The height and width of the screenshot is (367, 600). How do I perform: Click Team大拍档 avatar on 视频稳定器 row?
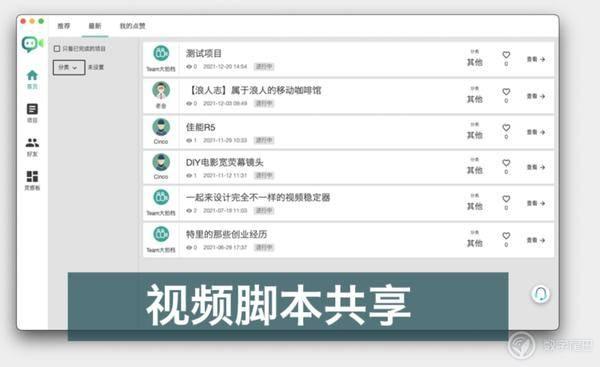pos(161,197)
